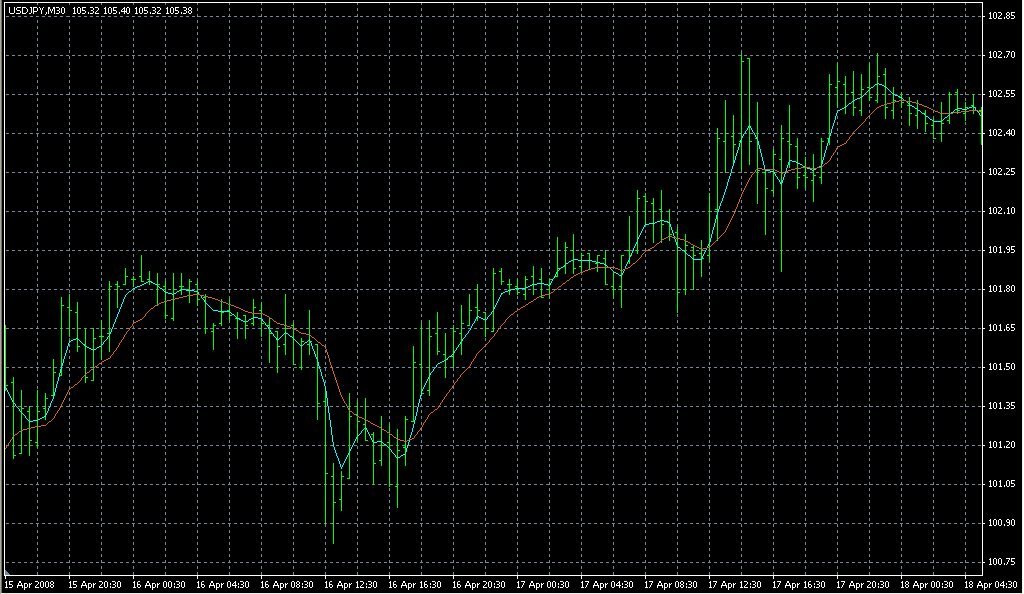Select the 17 Apr 08:30 time label
The height and width of the screenshot is (594, 1024).
[x=670, y=584]
